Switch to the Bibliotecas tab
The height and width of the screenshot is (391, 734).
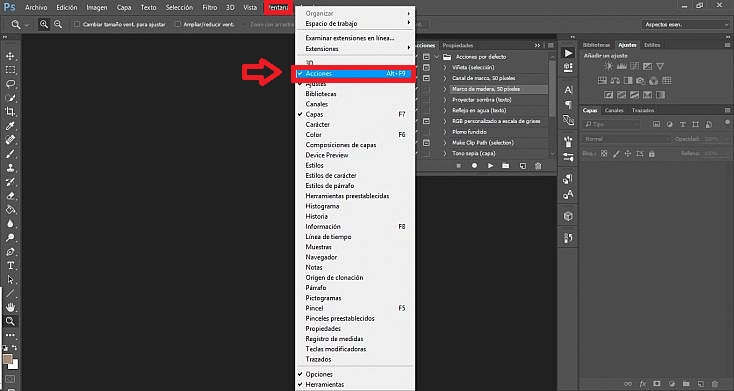click(x=596, y=45)
